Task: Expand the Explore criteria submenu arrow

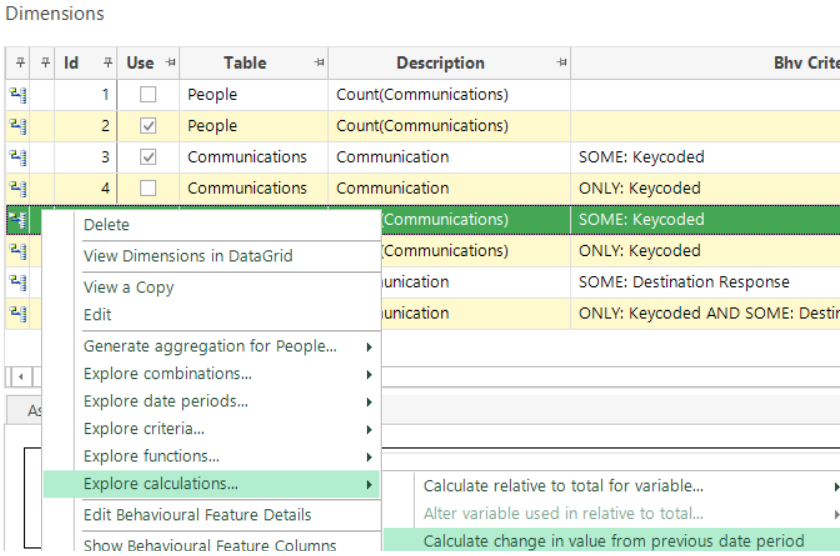Action: pos(369,430)
